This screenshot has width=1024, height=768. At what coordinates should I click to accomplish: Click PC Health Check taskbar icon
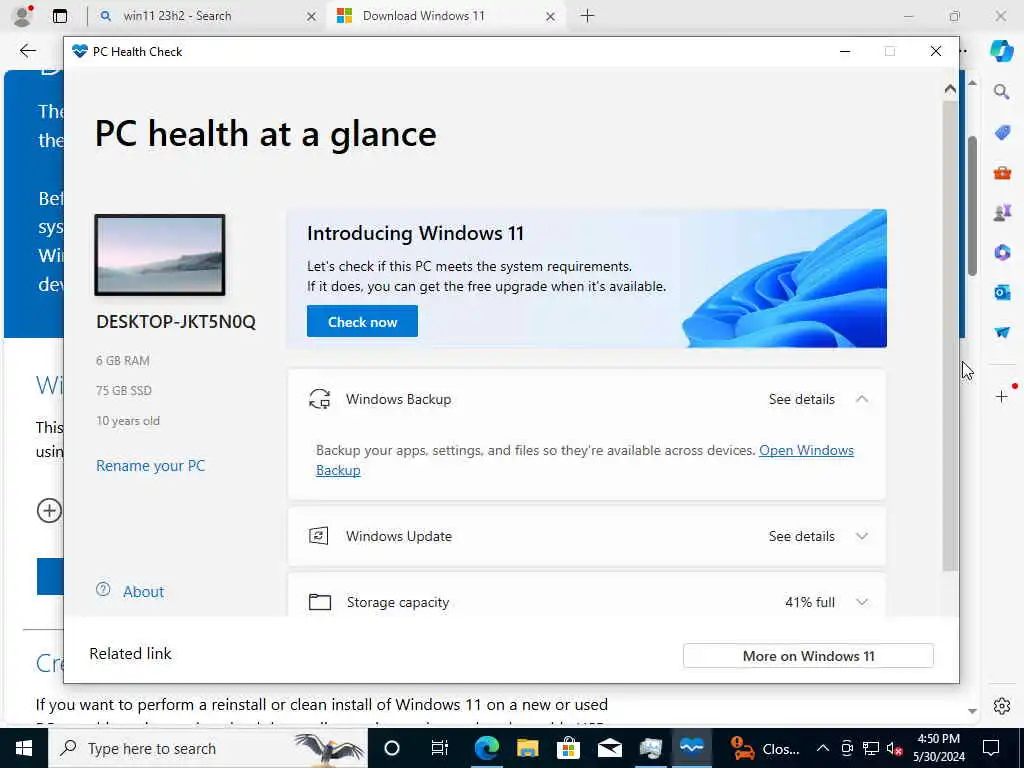[692, 748]
